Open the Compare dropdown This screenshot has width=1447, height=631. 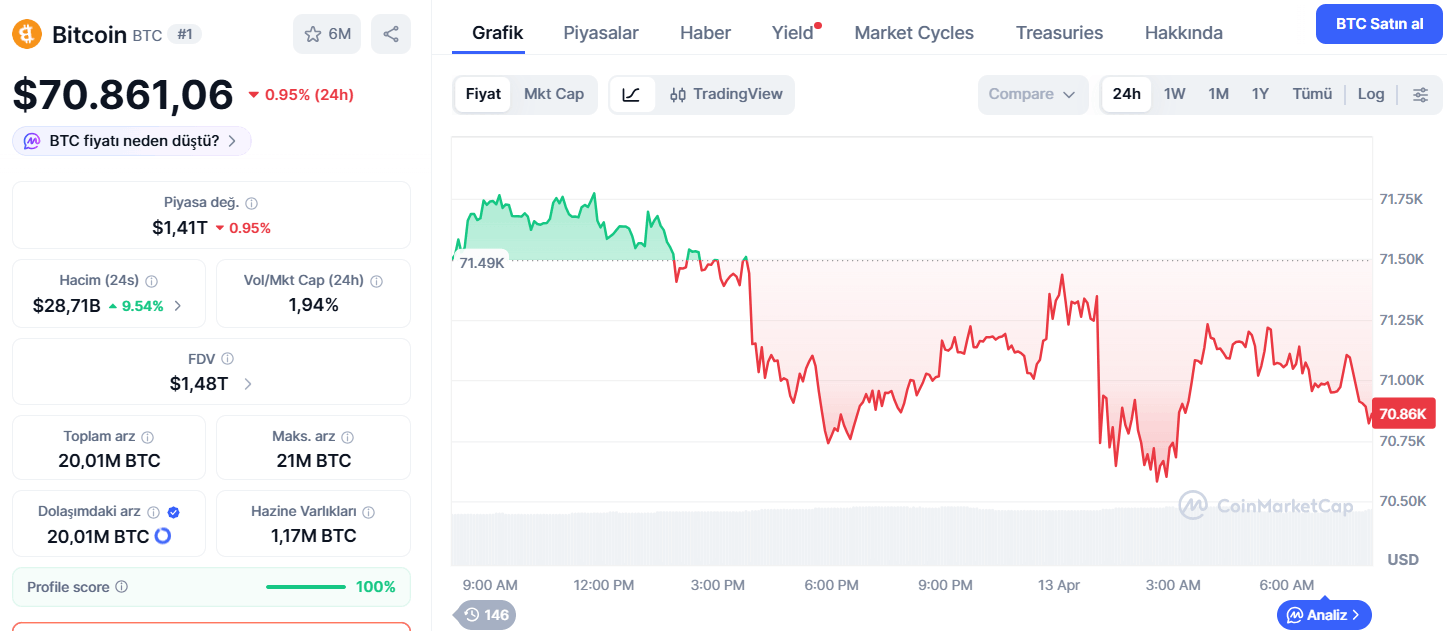(x=1032, y=94)
